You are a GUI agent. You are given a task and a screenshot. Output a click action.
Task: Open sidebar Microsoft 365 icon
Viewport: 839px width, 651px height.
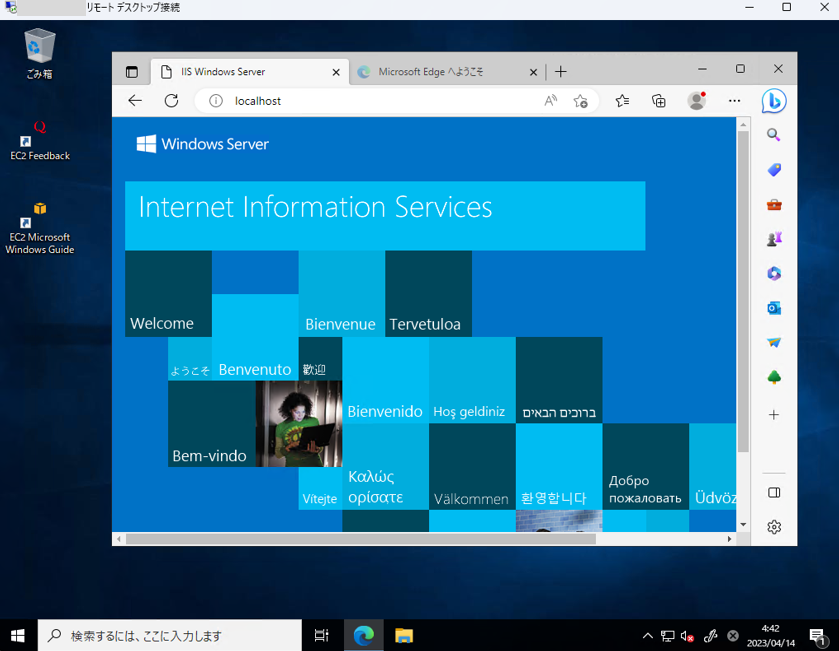(x=774, y=273)
